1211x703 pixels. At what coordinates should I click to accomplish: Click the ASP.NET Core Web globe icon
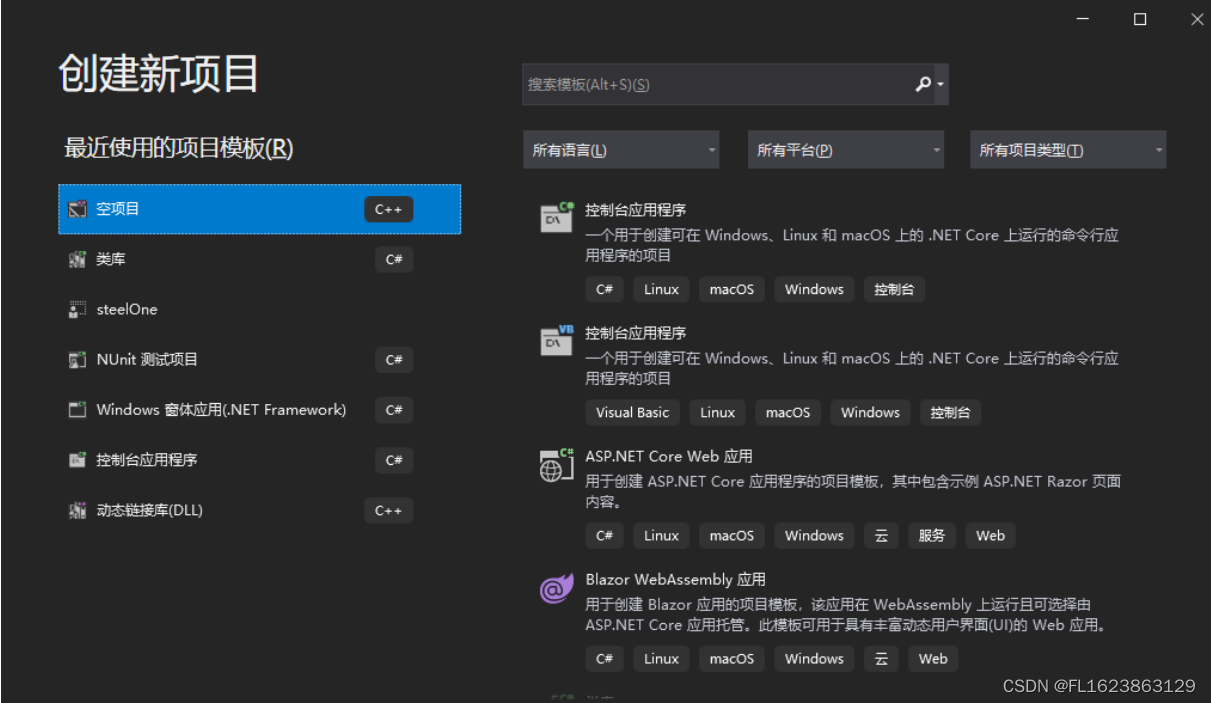(557, 464)
